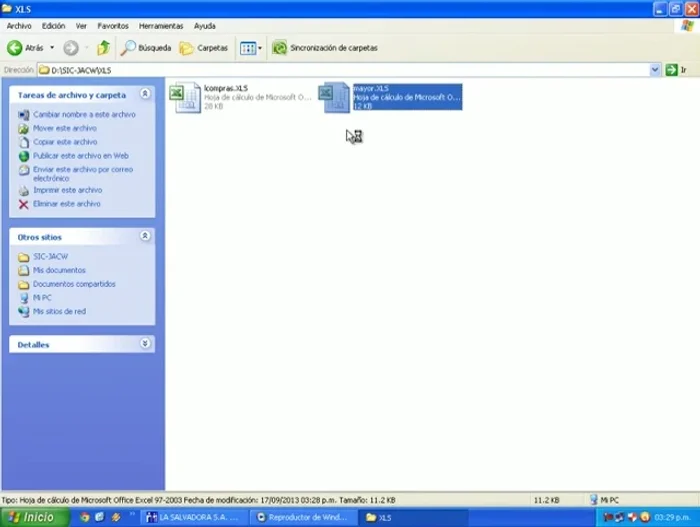Image resolution: width=700 pixels, height=527 pixels.
Task: Click the Mis documentos folder icon
Action: coord(24,271)
